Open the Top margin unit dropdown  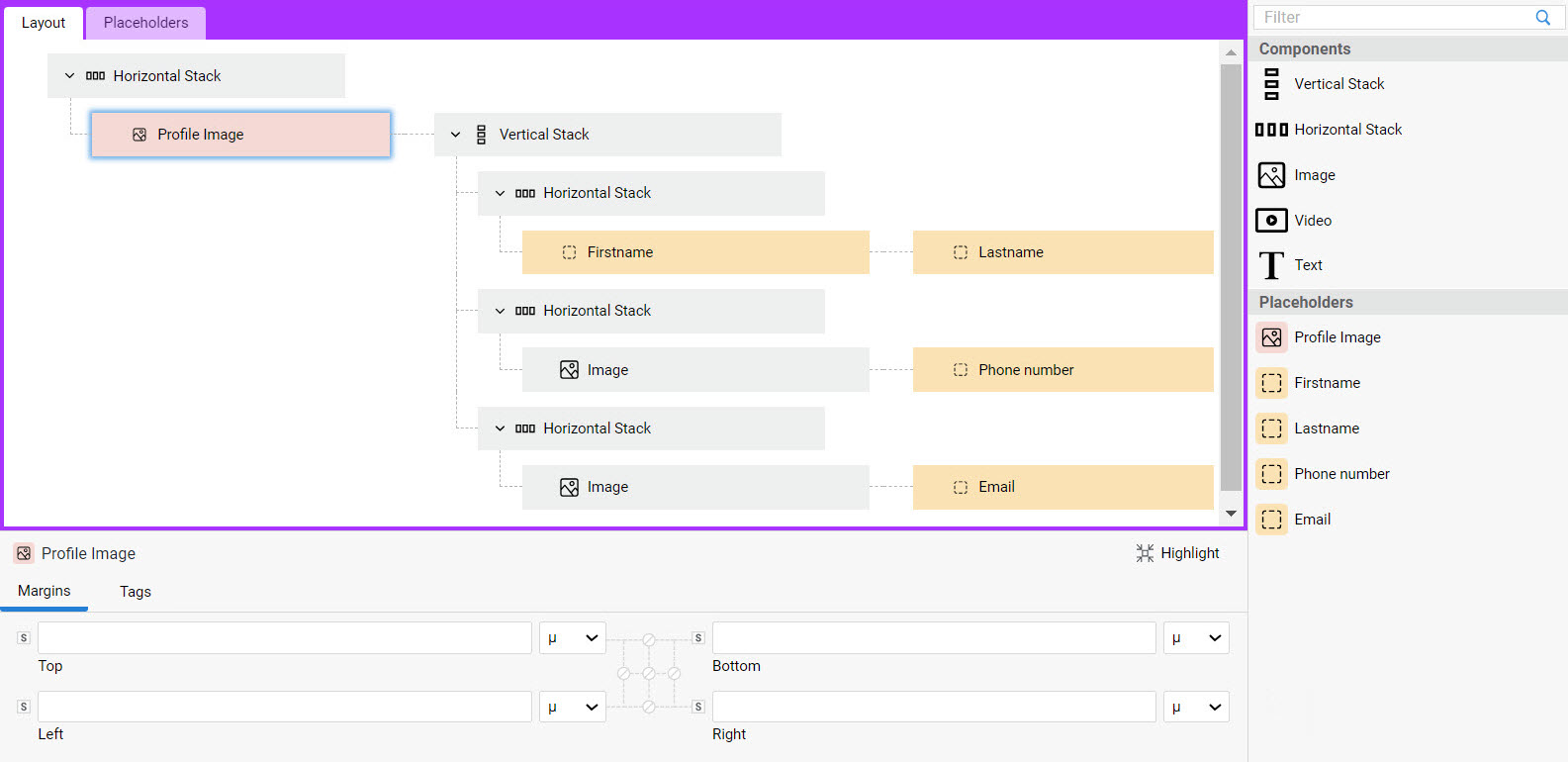573,638
